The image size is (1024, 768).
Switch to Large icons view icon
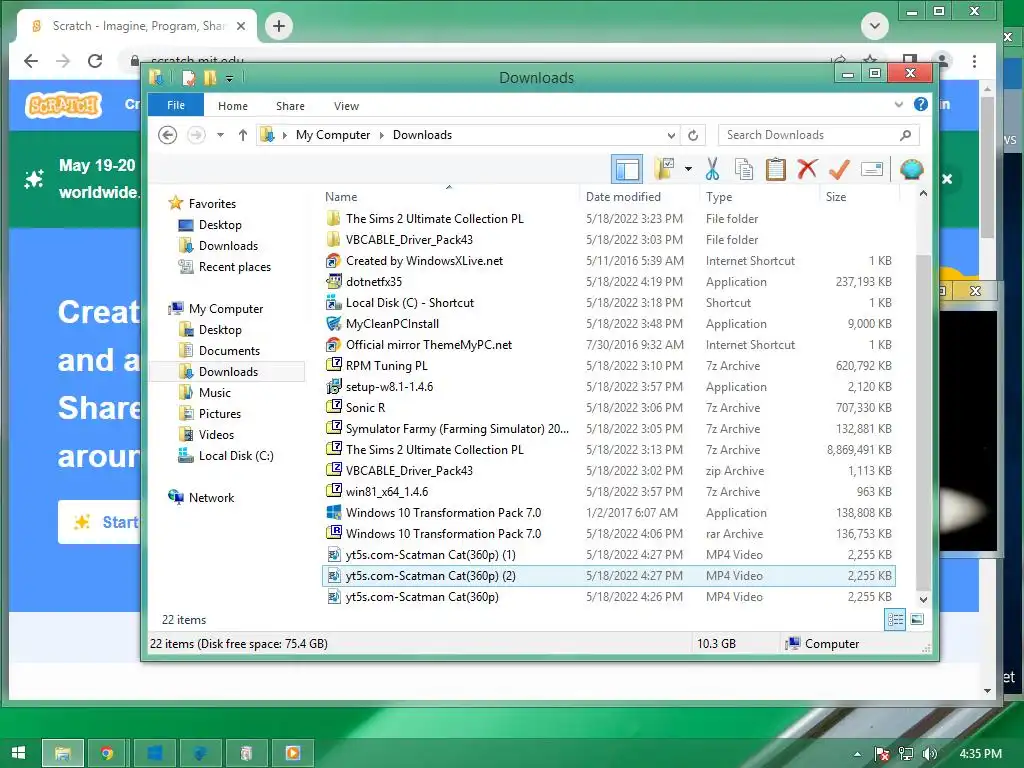(x=917, y=619)
